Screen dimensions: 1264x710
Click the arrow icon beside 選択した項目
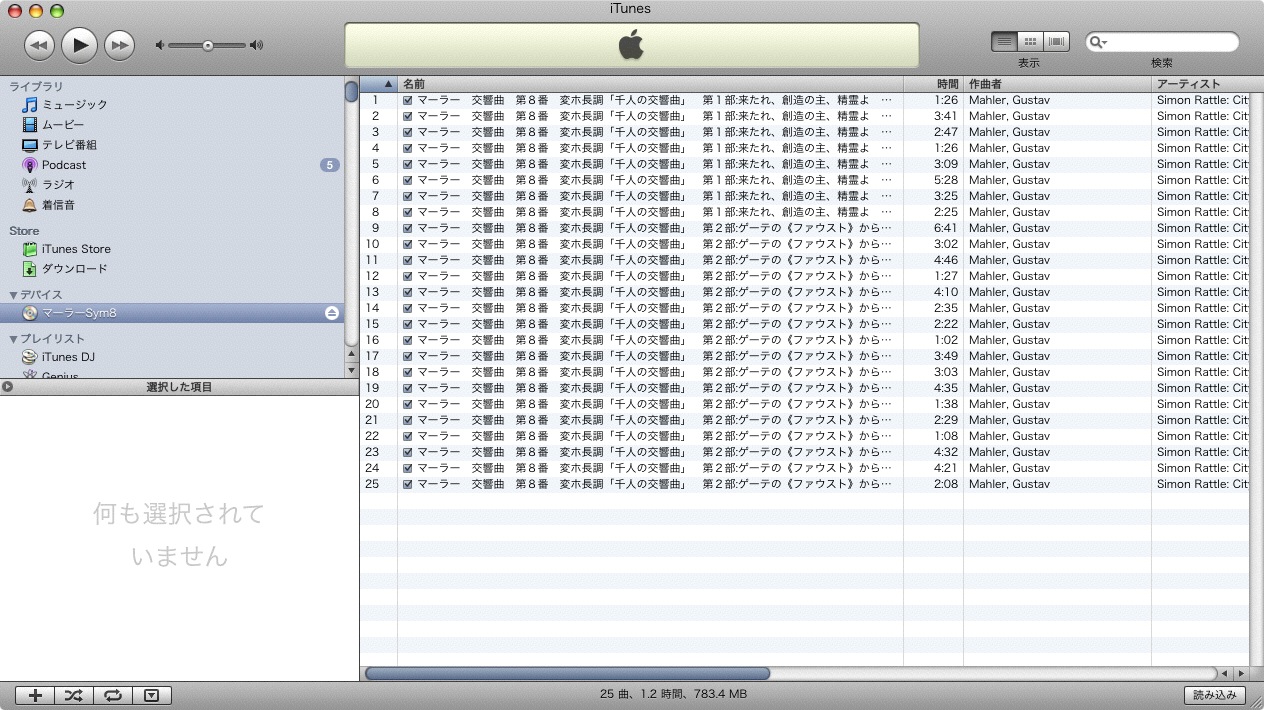coord(7,387)
